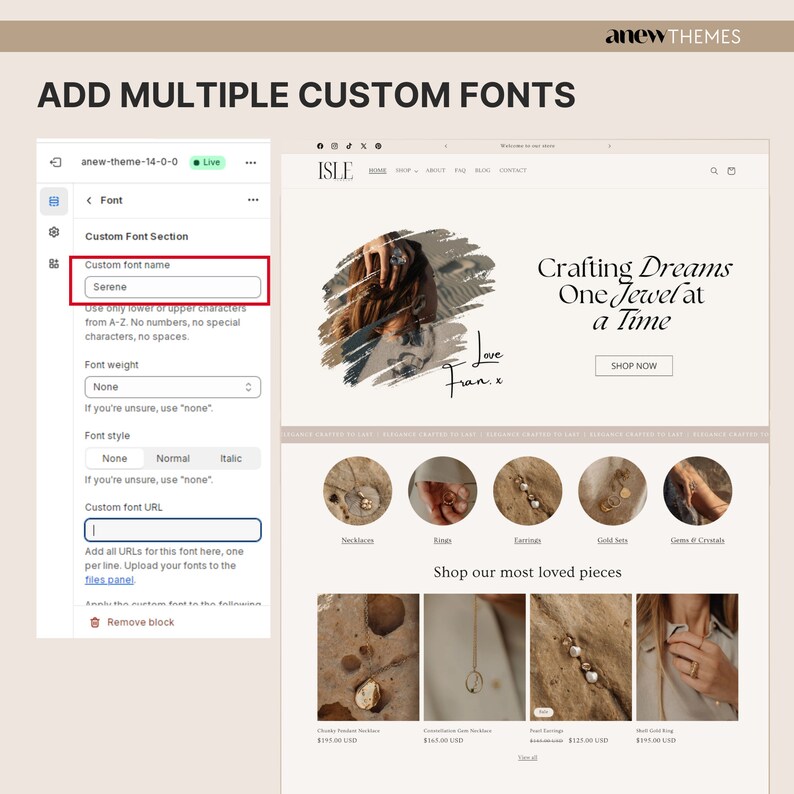Image resolution: width=794 pixels, height=794 pixels.
Task: Click the Welcome to our store announcement
Action: (528, 146)
